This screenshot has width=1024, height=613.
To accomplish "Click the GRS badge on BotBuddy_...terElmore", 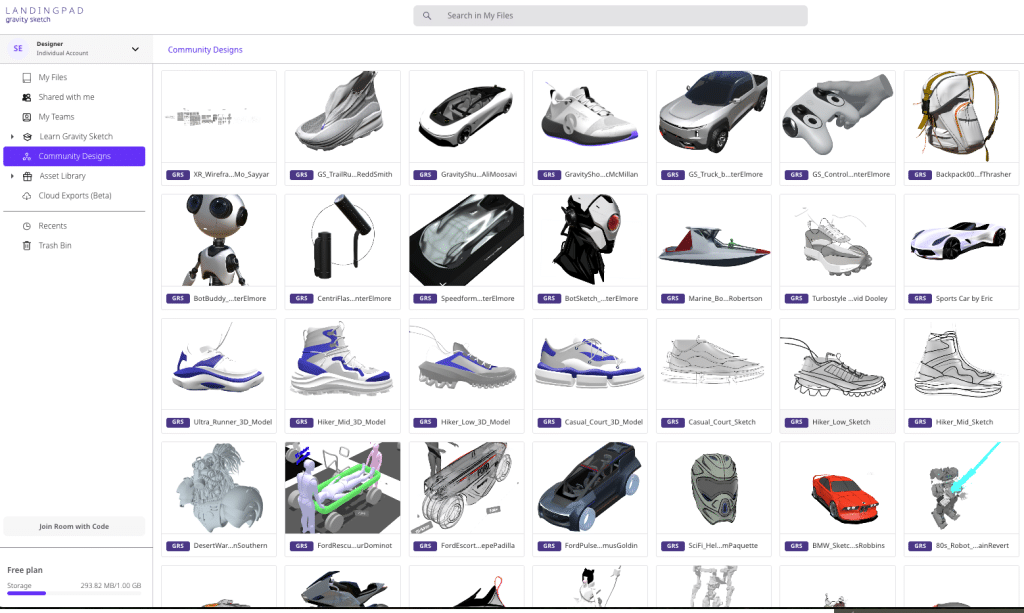I will coord(178,298).
